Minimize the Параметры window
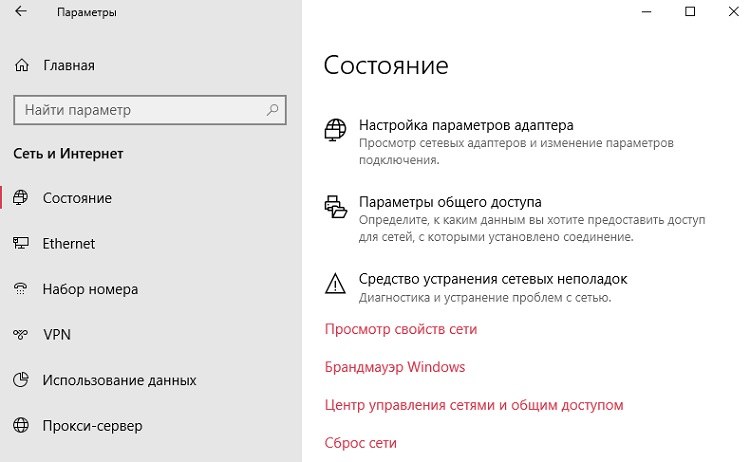Viewport: 750px width, 462px height. pyautogui.click(x=647, y=11)
